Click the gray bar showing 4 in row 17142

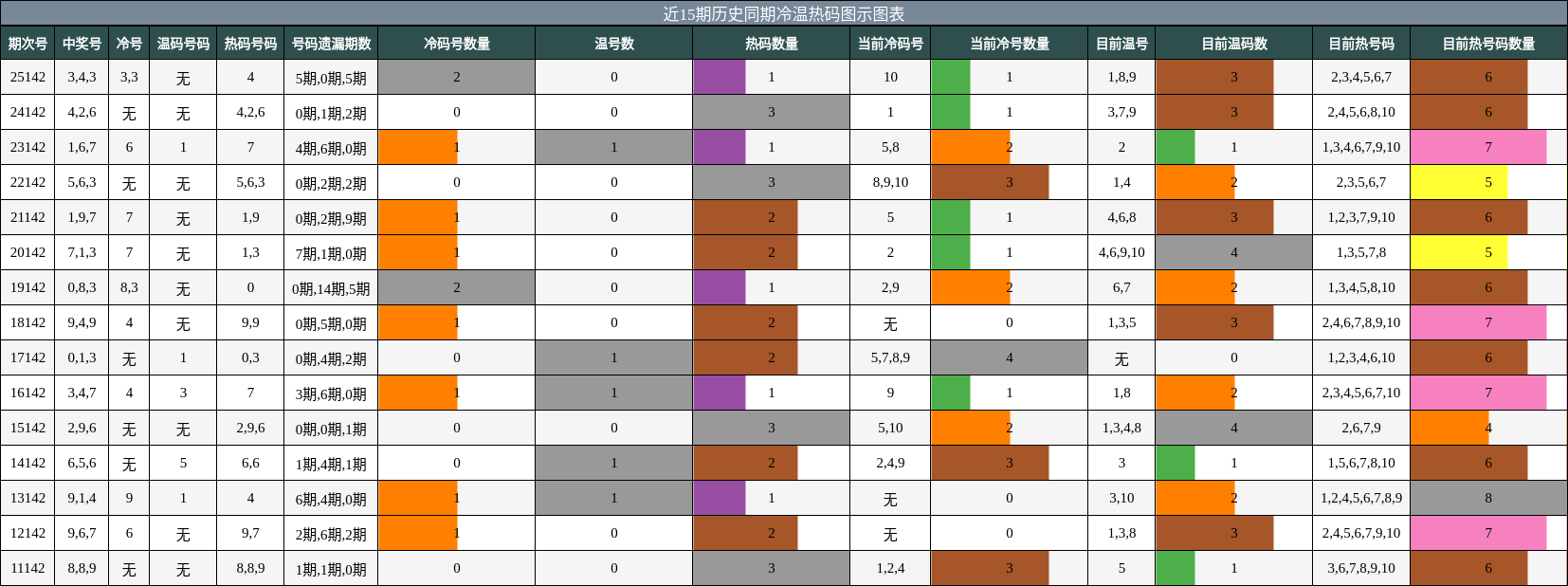(1009, 357)
